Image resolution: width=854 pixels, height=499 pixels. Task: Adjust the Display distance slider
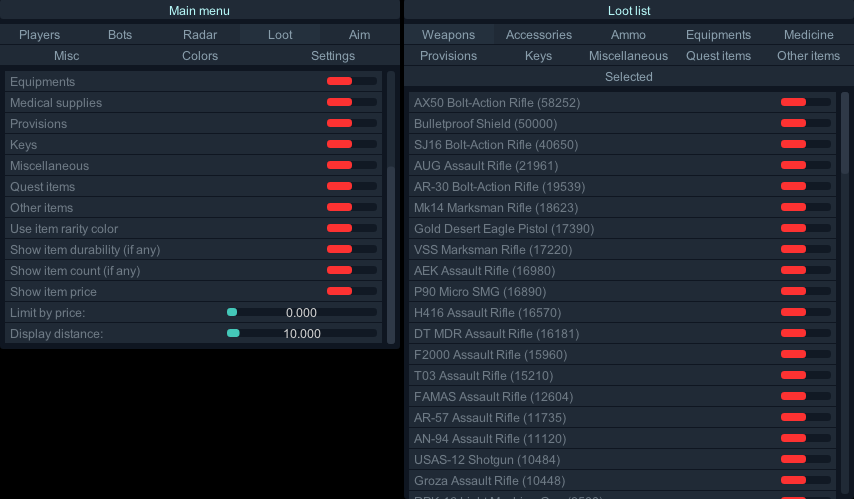(x=302, y=333)
